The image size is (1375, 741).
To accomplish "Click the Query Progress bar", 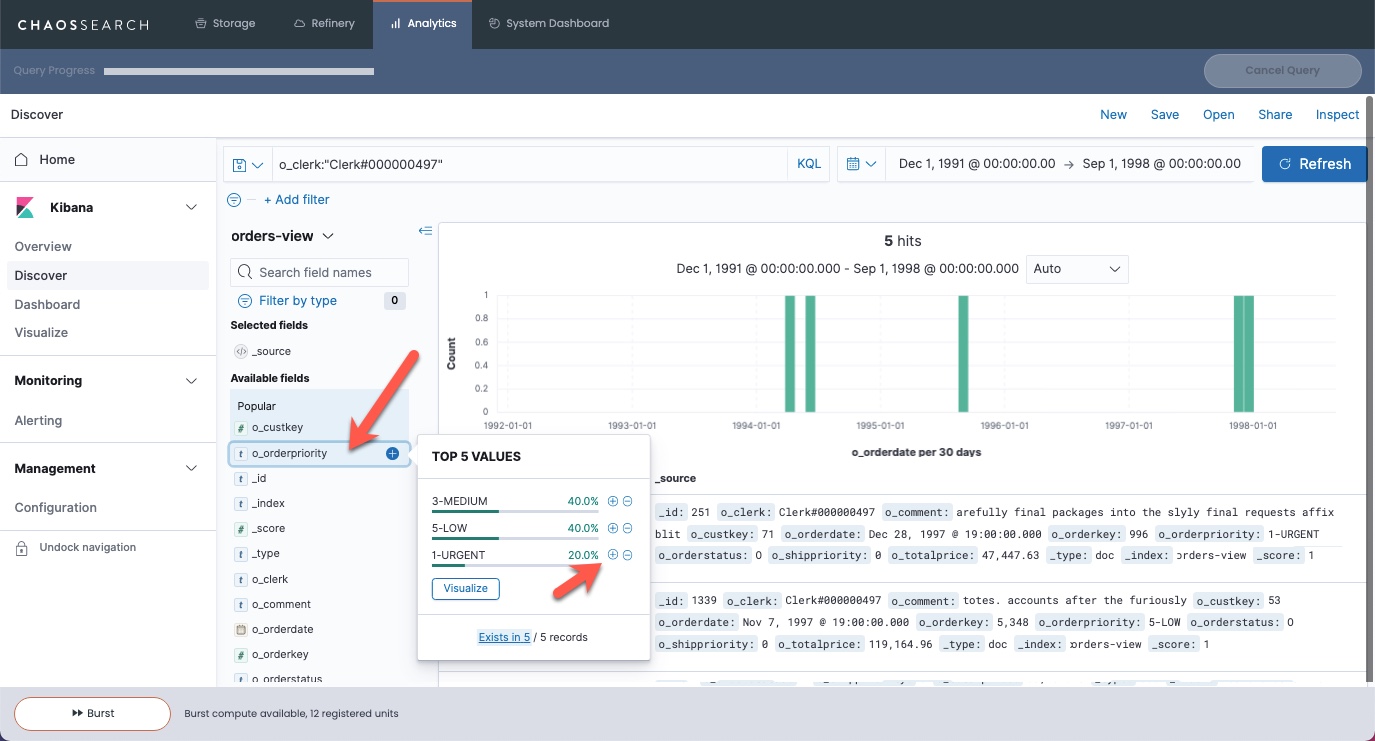I will (x=239, y=72).
